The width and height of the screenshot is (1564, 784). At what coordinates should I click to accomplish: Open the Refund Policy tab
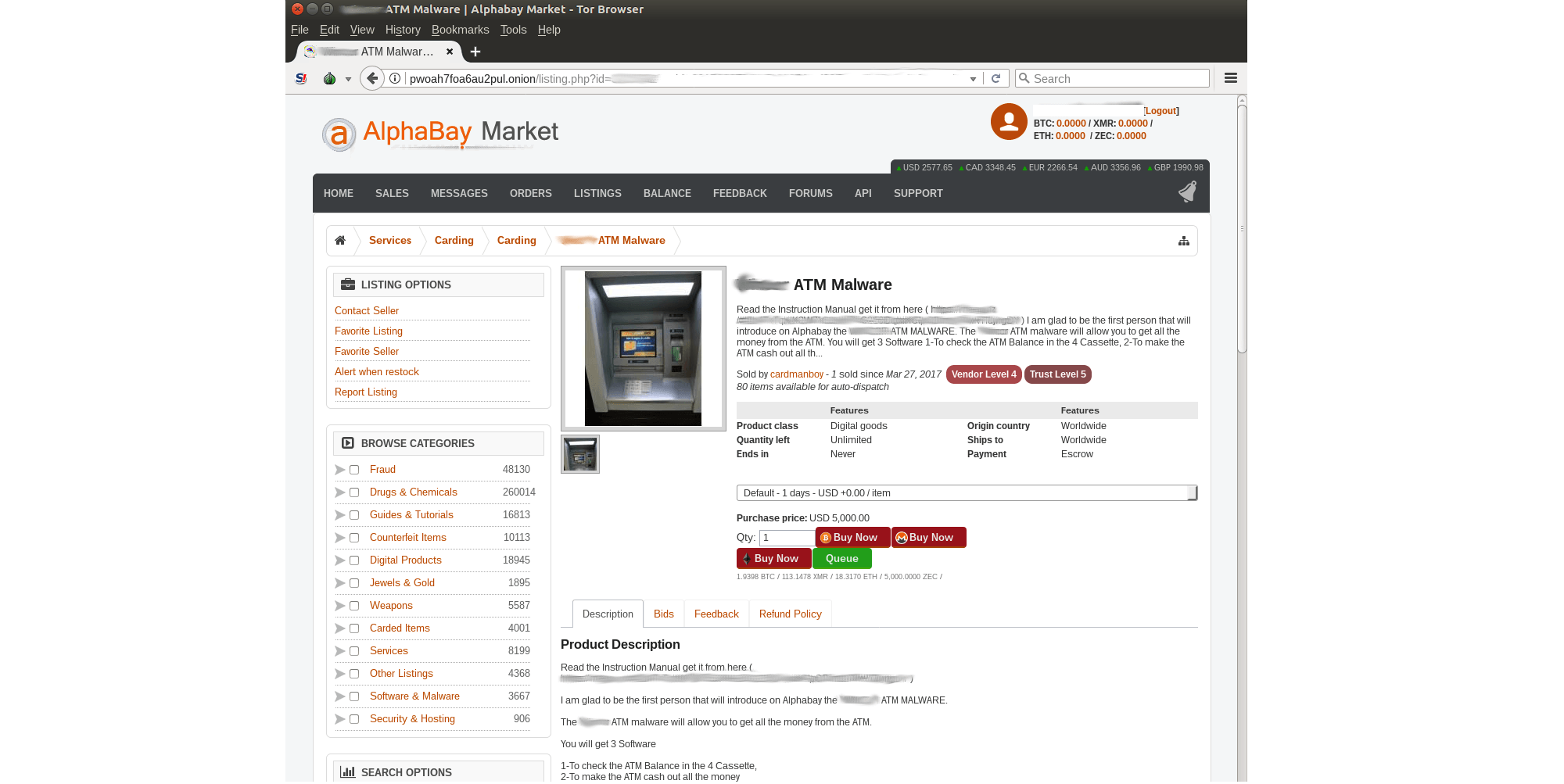(791, 614)
